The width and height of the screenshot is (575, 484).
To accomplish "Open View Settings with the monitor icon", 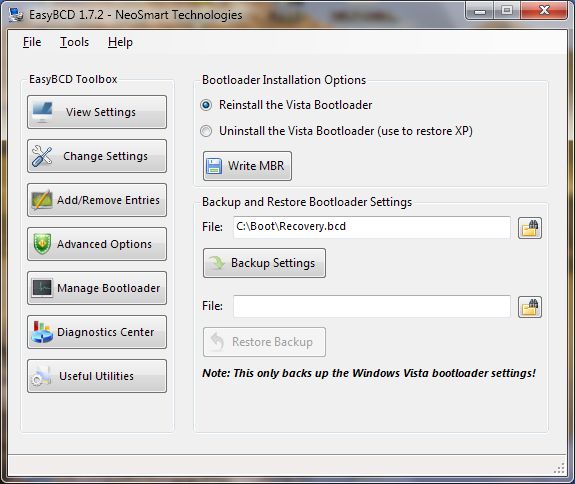I will click(42, 112).
